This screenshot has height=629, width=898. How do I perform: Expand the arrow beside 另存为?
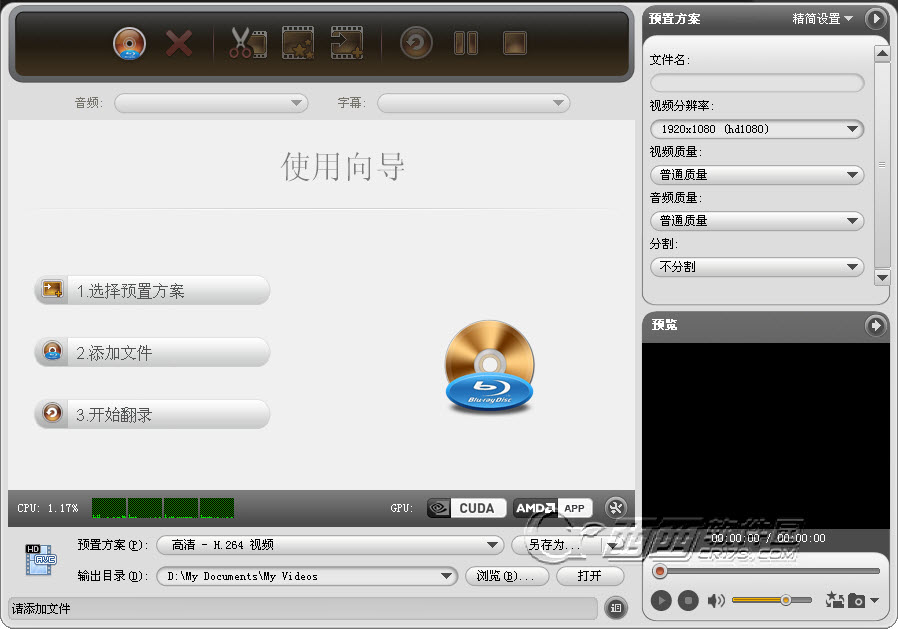click(x=613, y=545)
